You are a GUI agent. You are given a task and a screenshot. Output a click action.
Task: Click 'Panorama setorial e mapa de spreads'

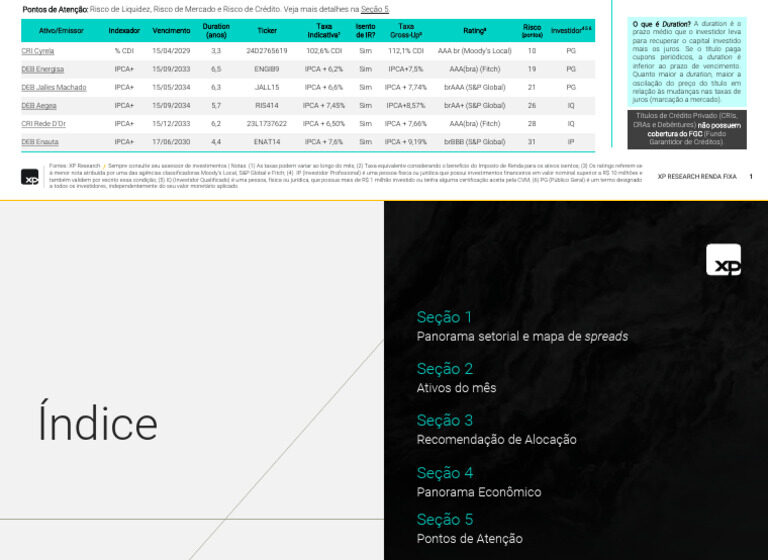522,337
